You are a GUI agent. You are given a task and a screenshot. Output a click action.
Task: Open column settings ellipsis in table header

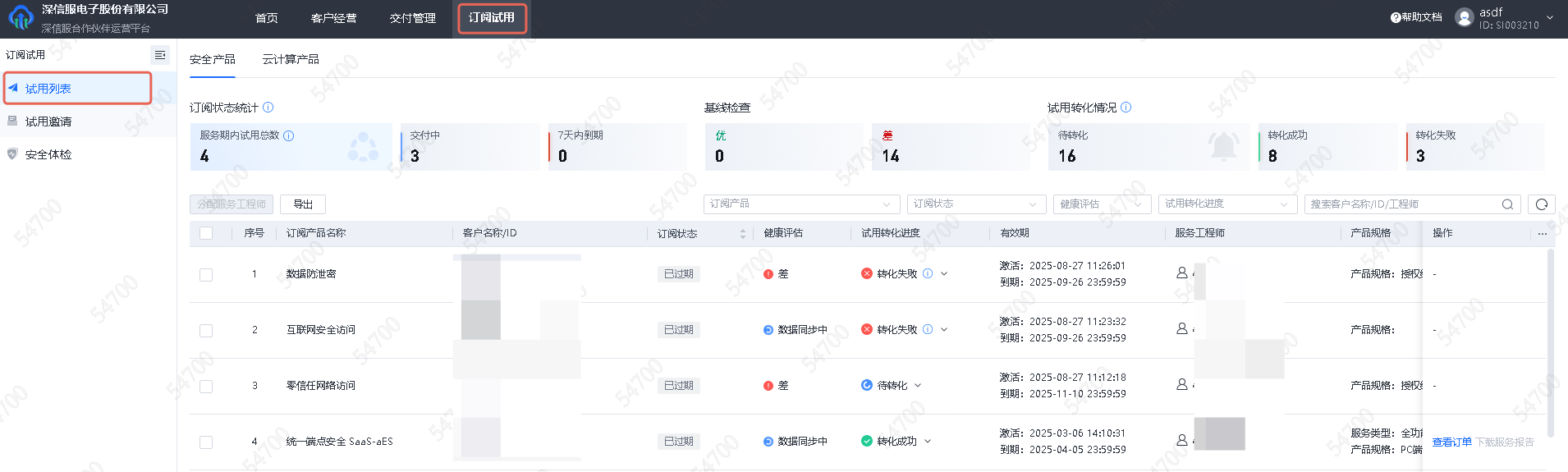1542,234
